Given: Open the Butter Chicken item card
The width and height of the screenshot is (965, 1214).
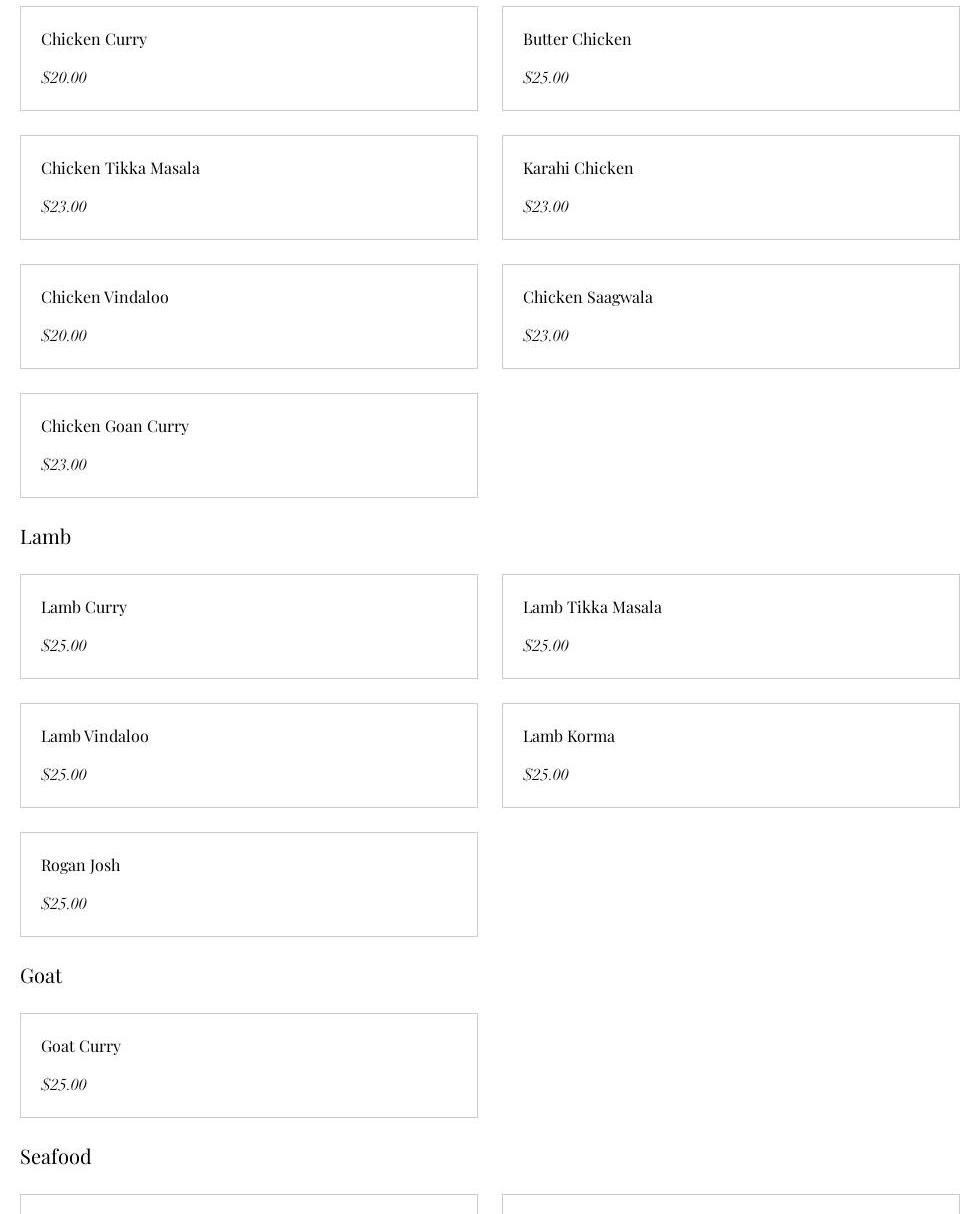Looking at the screenshot, I should click(x=731, y=58).
